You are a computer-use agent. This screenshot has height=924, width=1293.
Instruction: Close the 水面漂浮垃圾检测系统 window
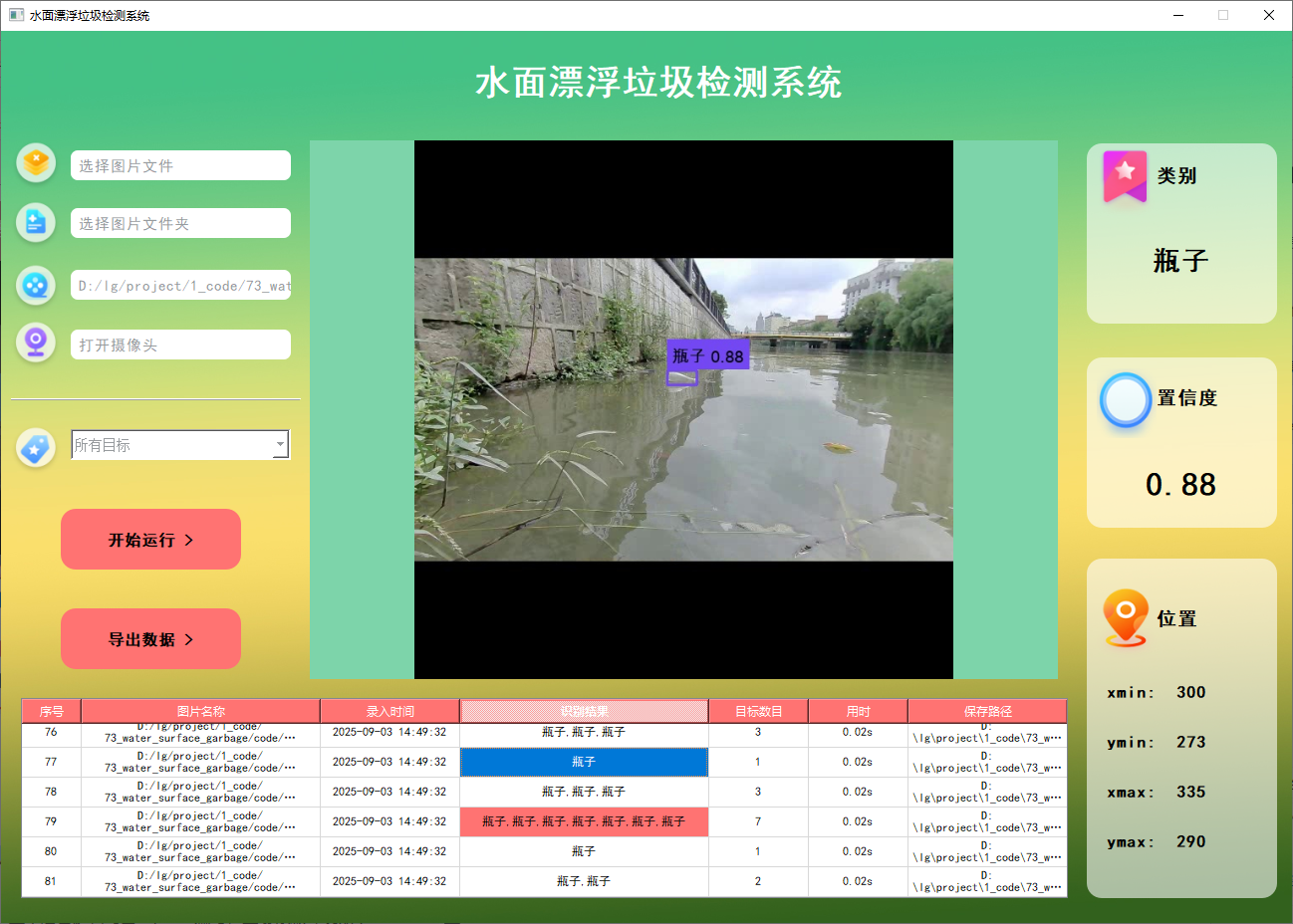pos(1269,15)
